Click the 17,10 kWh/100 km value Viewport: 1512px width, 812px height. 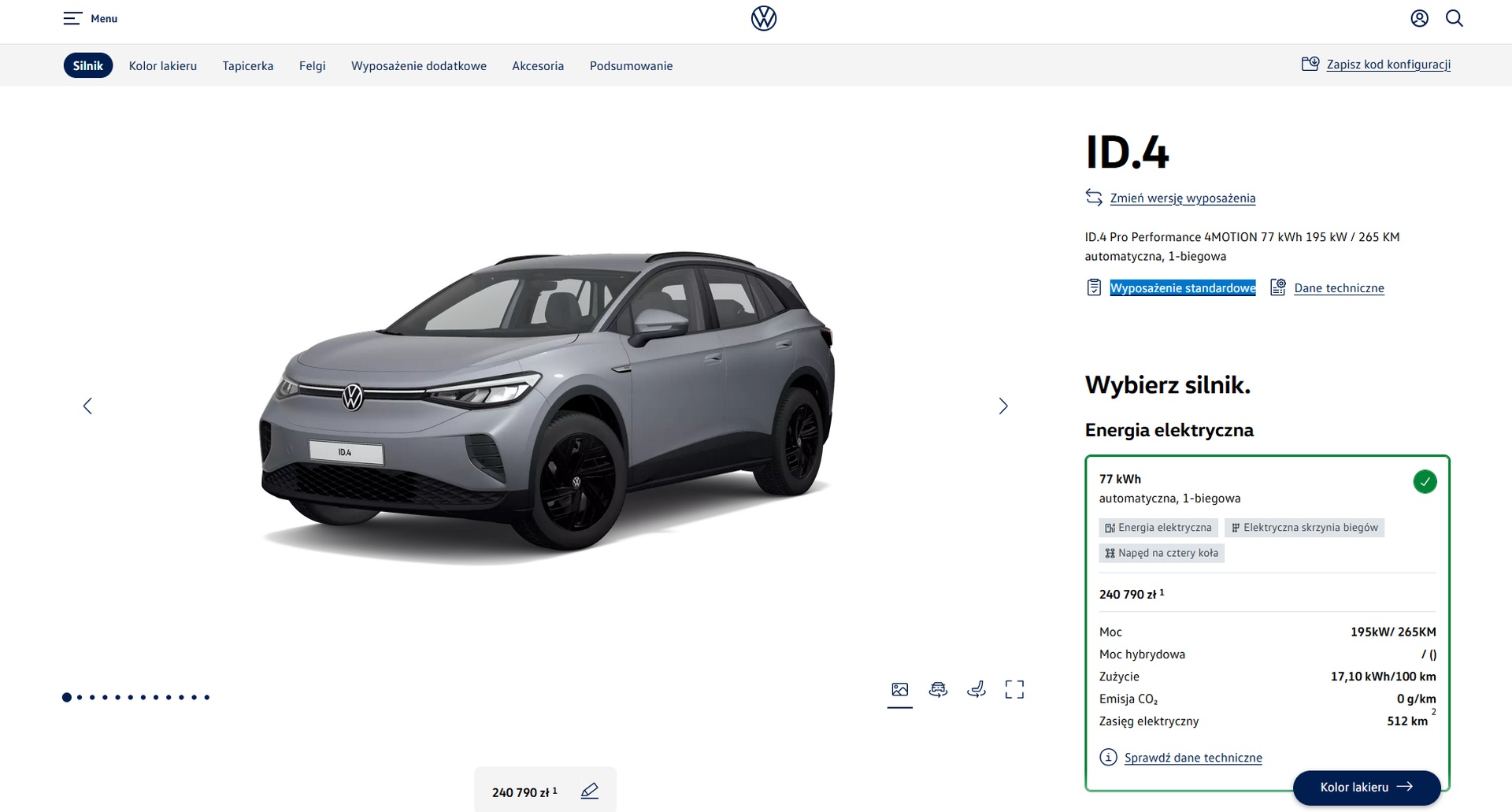pos(1383,677)
